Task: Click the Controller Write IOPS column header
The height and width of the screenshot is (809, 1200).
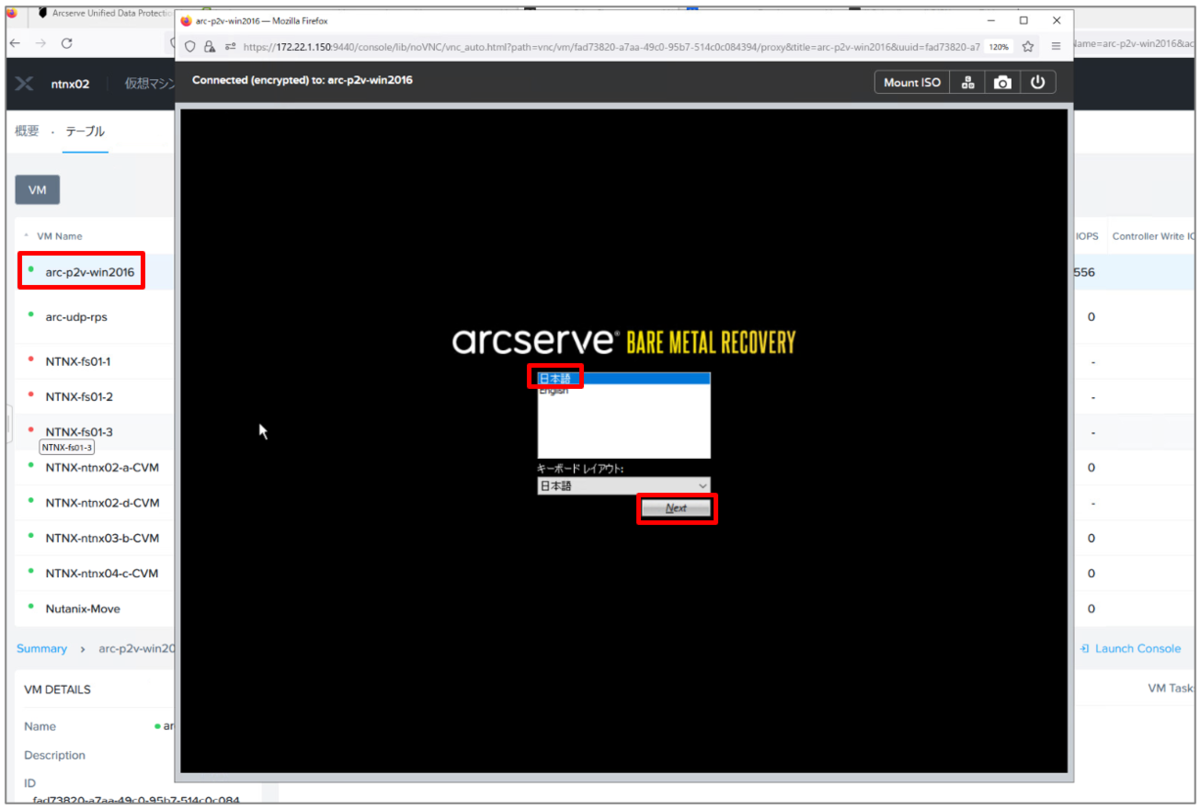Action: [1153, 236]
